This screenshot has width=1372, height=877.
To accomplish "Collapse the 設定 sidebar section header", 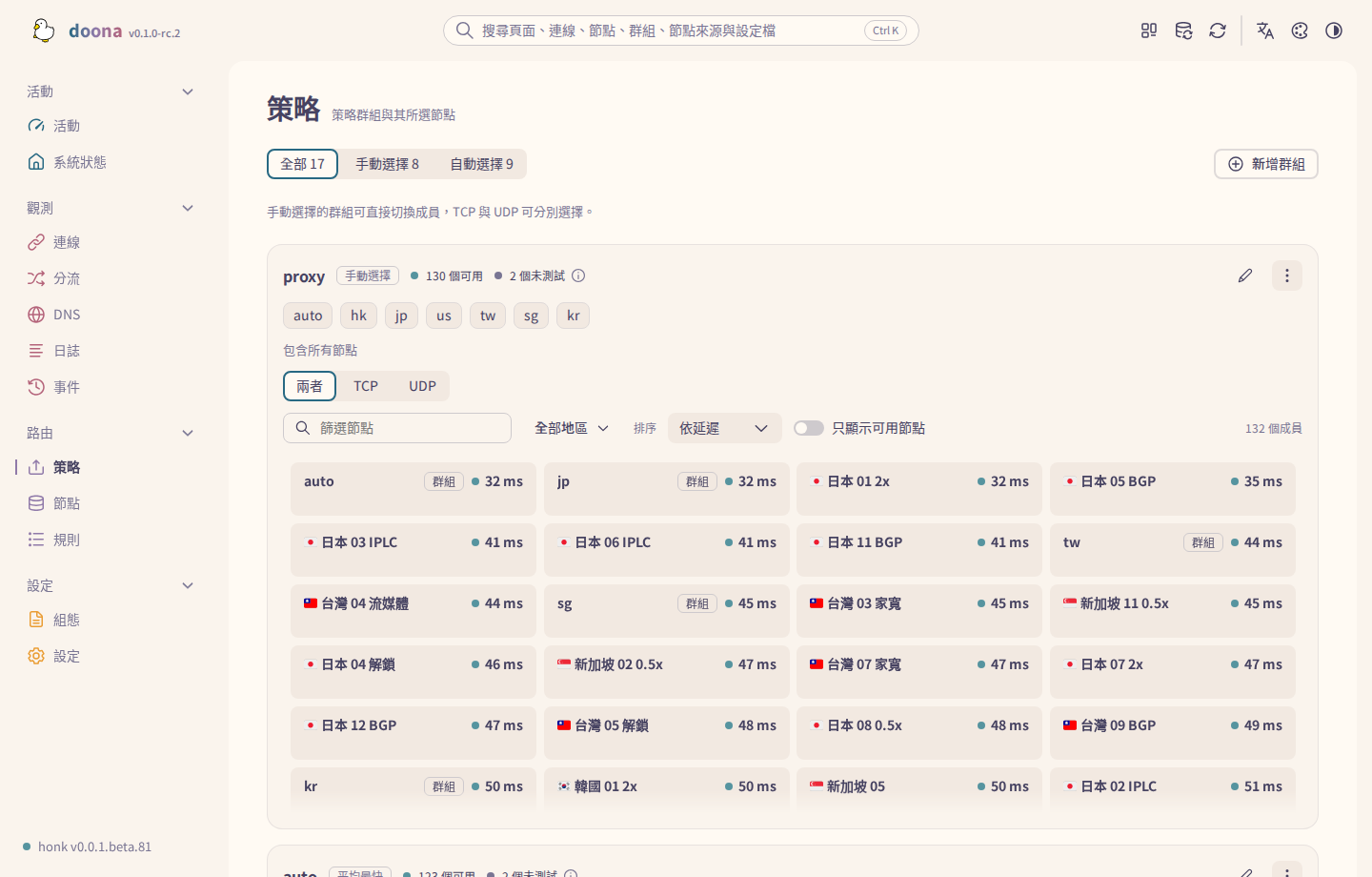I will point(111,585).
